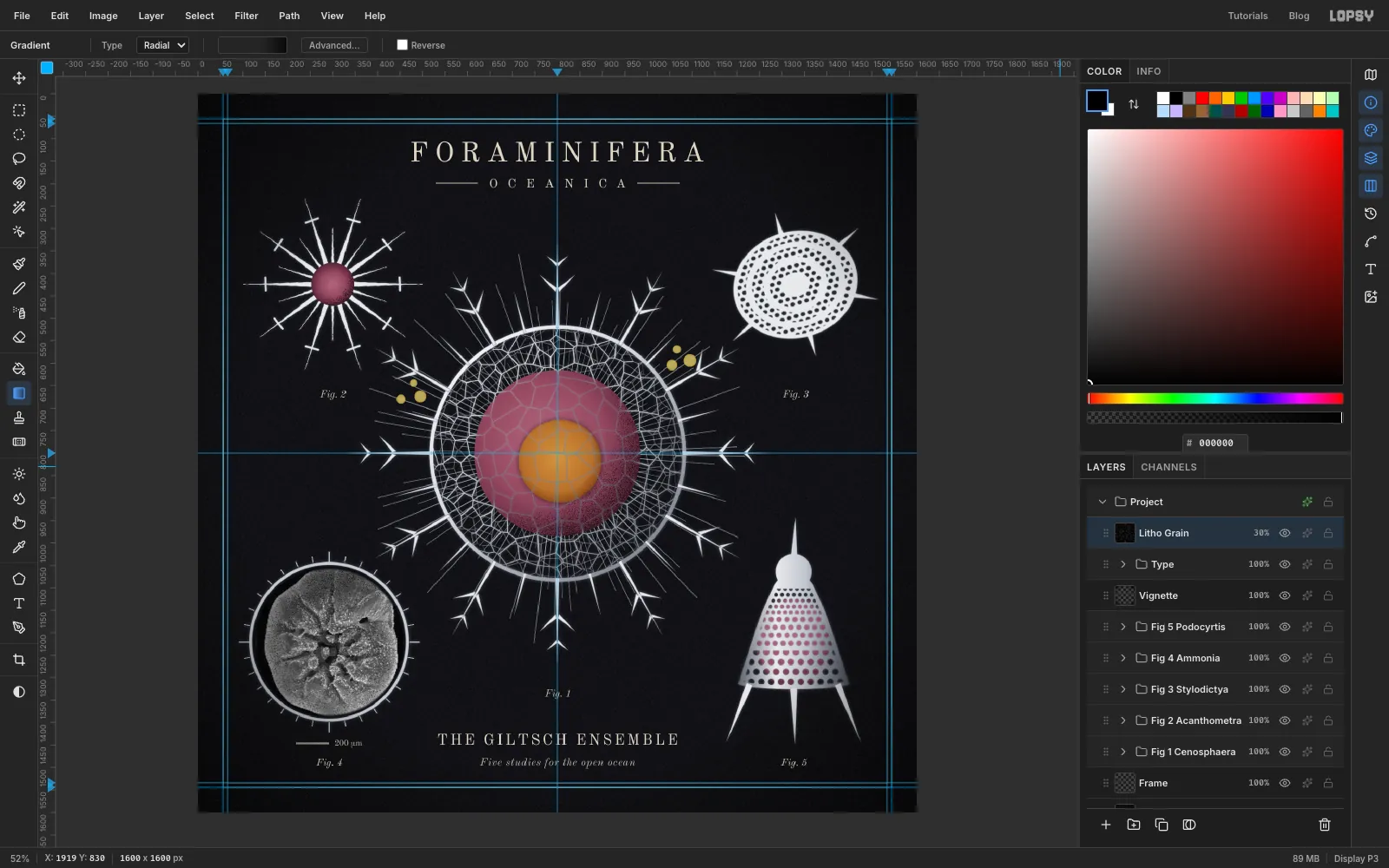
Task: Expand the Fig 5 Podocyrtis group
Action: point(1123,627)
